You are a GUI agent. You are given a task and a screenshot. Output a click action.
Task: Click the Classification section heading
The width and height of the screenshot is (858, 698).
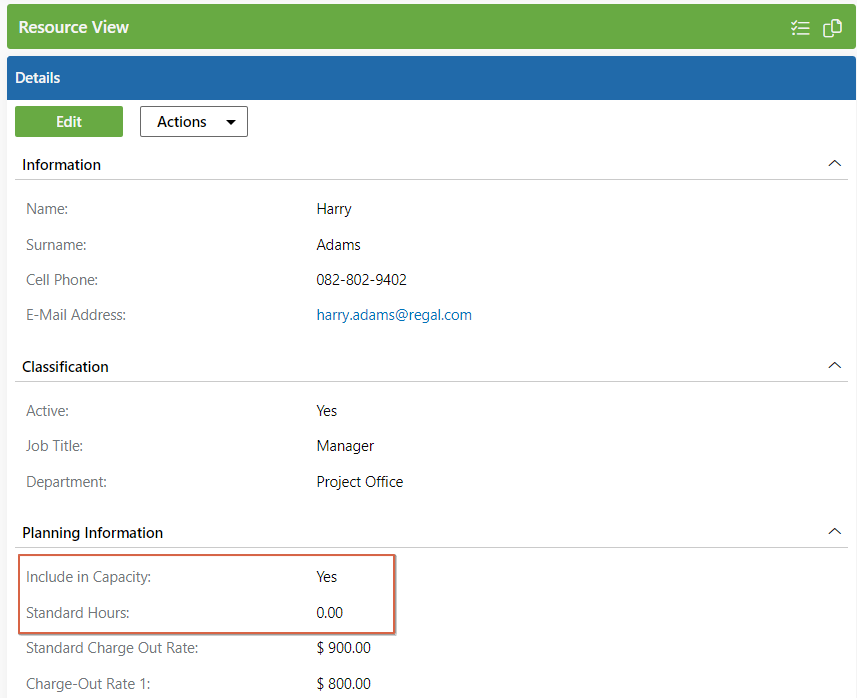(65, 367)
